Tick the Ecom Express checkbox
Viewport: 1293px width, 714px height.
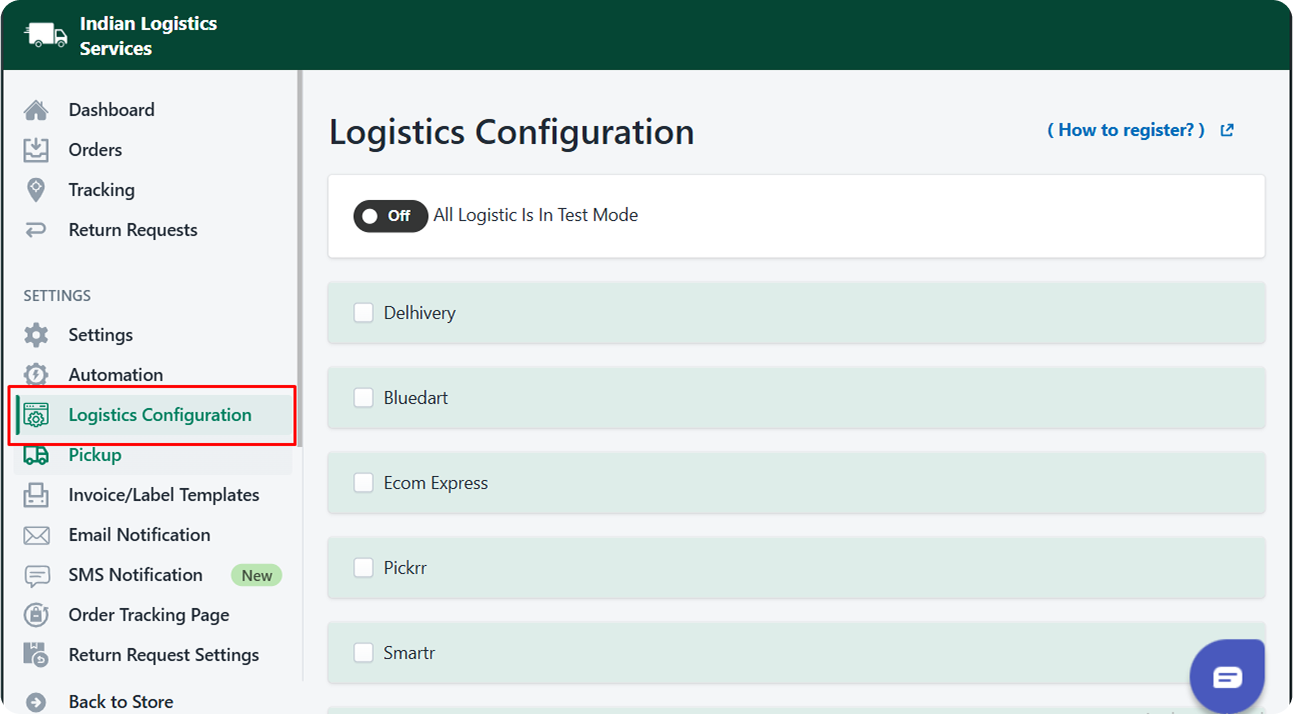point(363,483)
